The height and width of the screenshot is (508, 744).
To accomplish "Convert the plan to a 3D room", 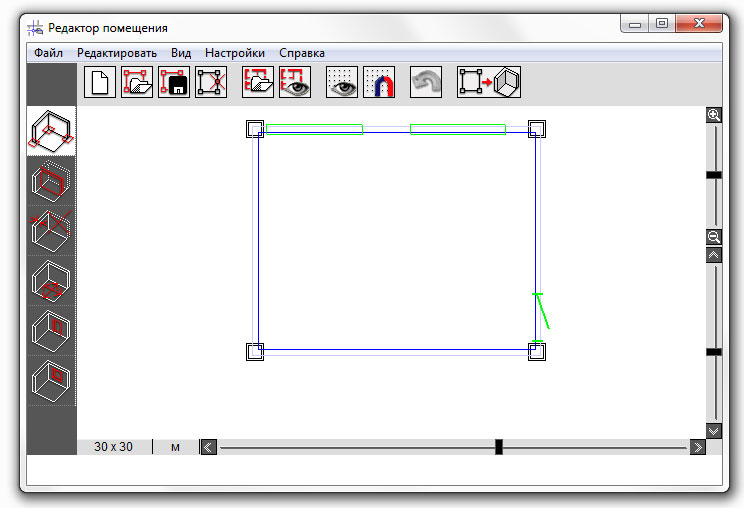I will pos(489,82).
